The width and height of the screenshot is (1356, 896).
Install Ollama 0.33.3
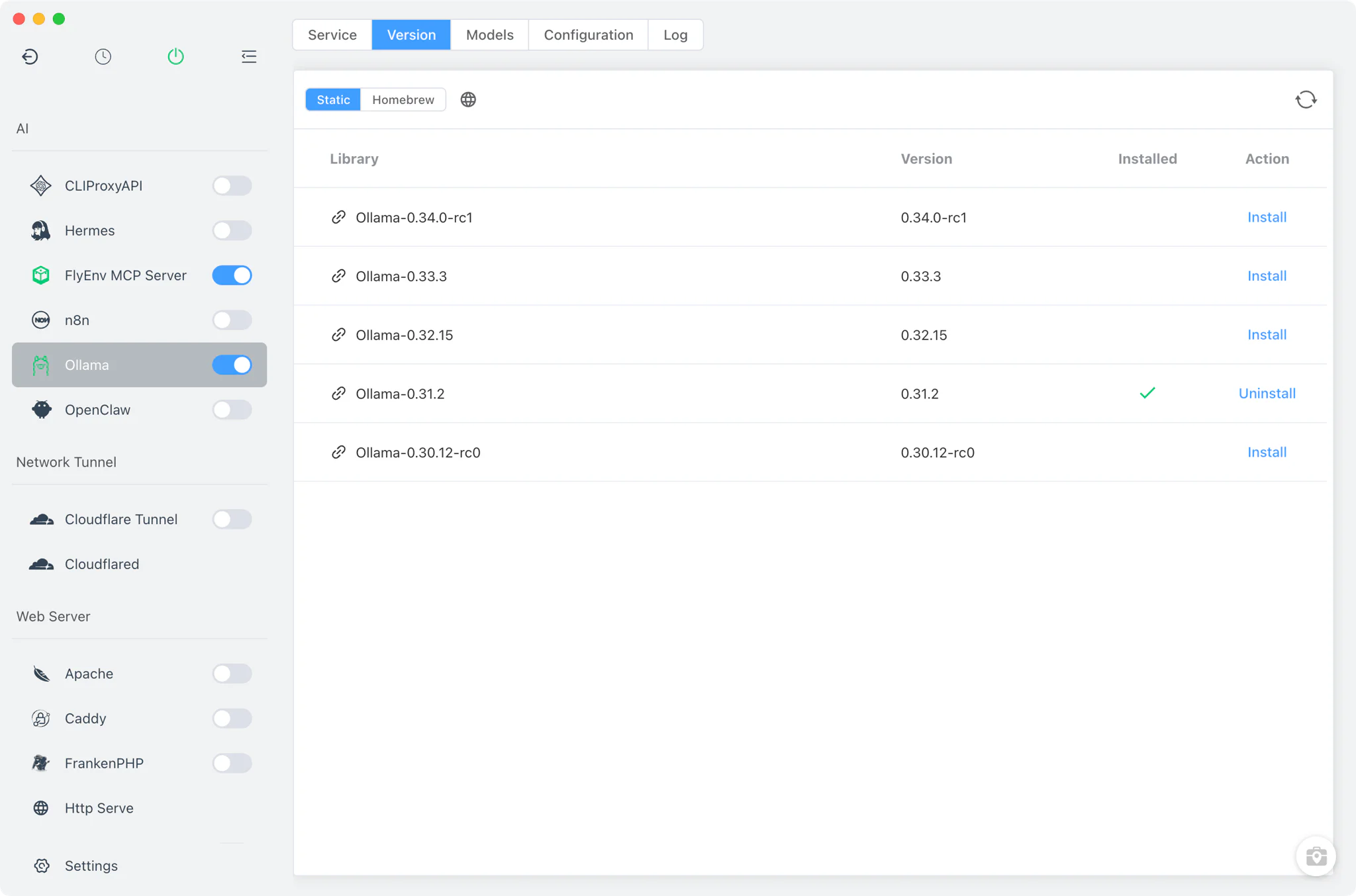pos(1267,276)
